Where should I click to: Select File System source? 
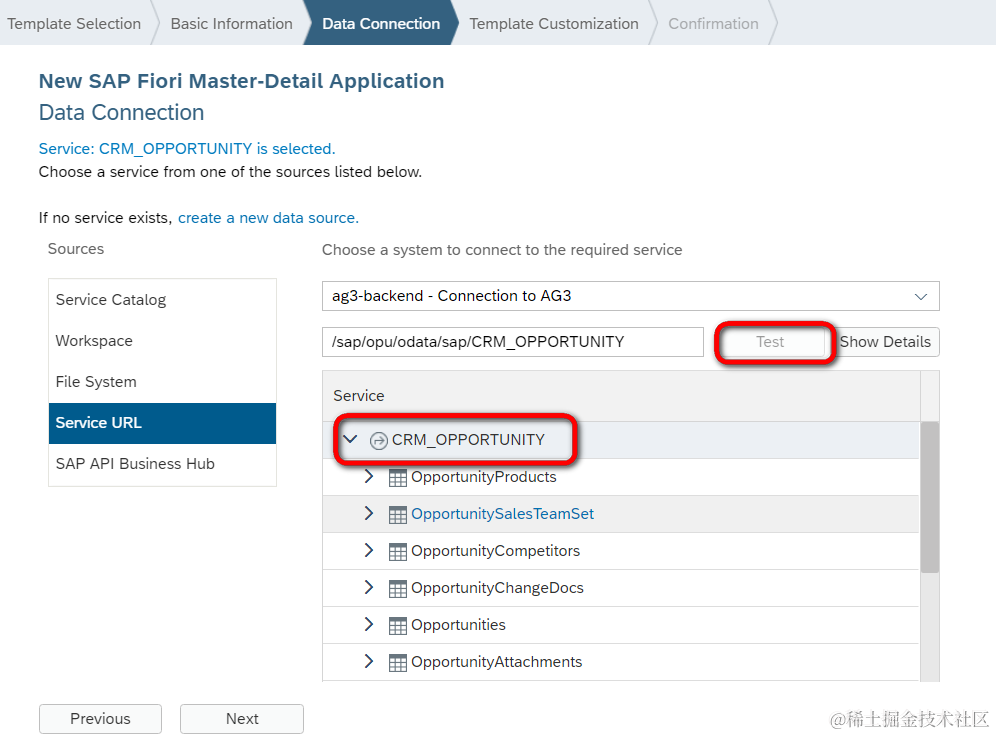[x=163, y=382]
